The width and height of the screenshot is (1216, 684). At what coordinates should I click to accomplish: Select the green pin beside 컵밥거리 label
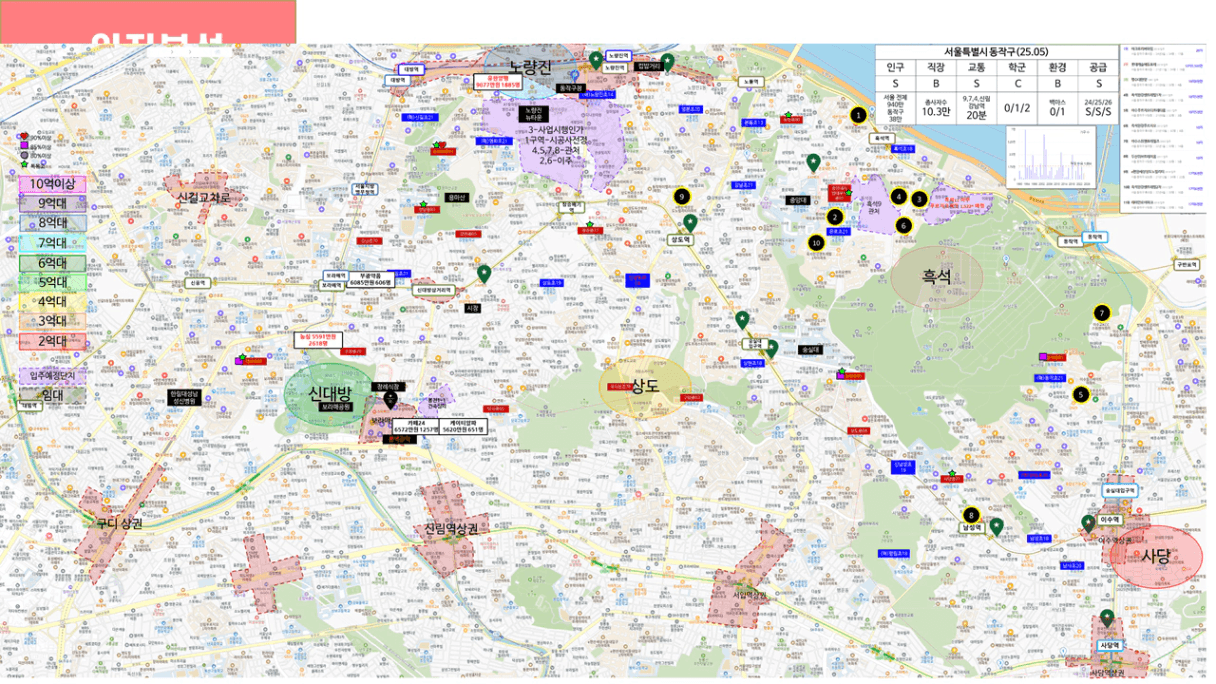tap(667, 61)
